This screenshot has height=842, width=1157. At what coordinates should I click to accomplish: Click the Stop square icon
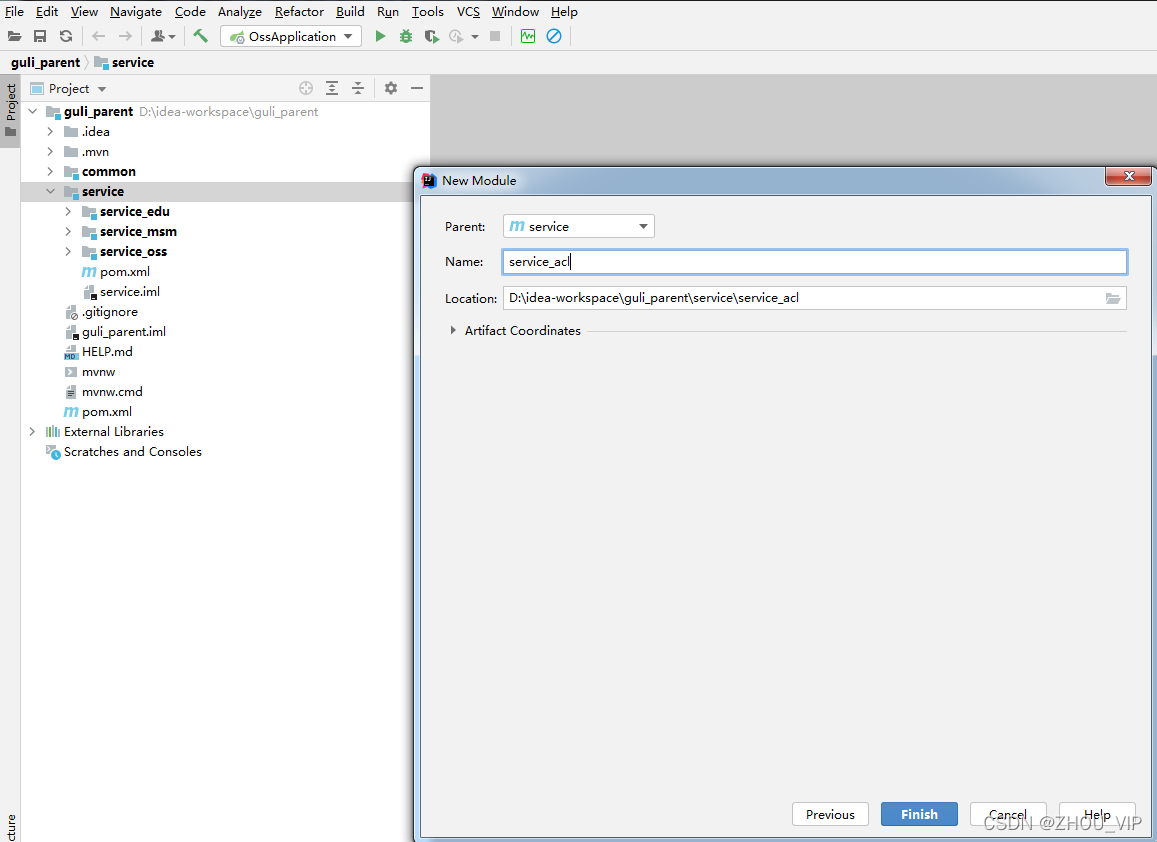[x=495, y=36]
